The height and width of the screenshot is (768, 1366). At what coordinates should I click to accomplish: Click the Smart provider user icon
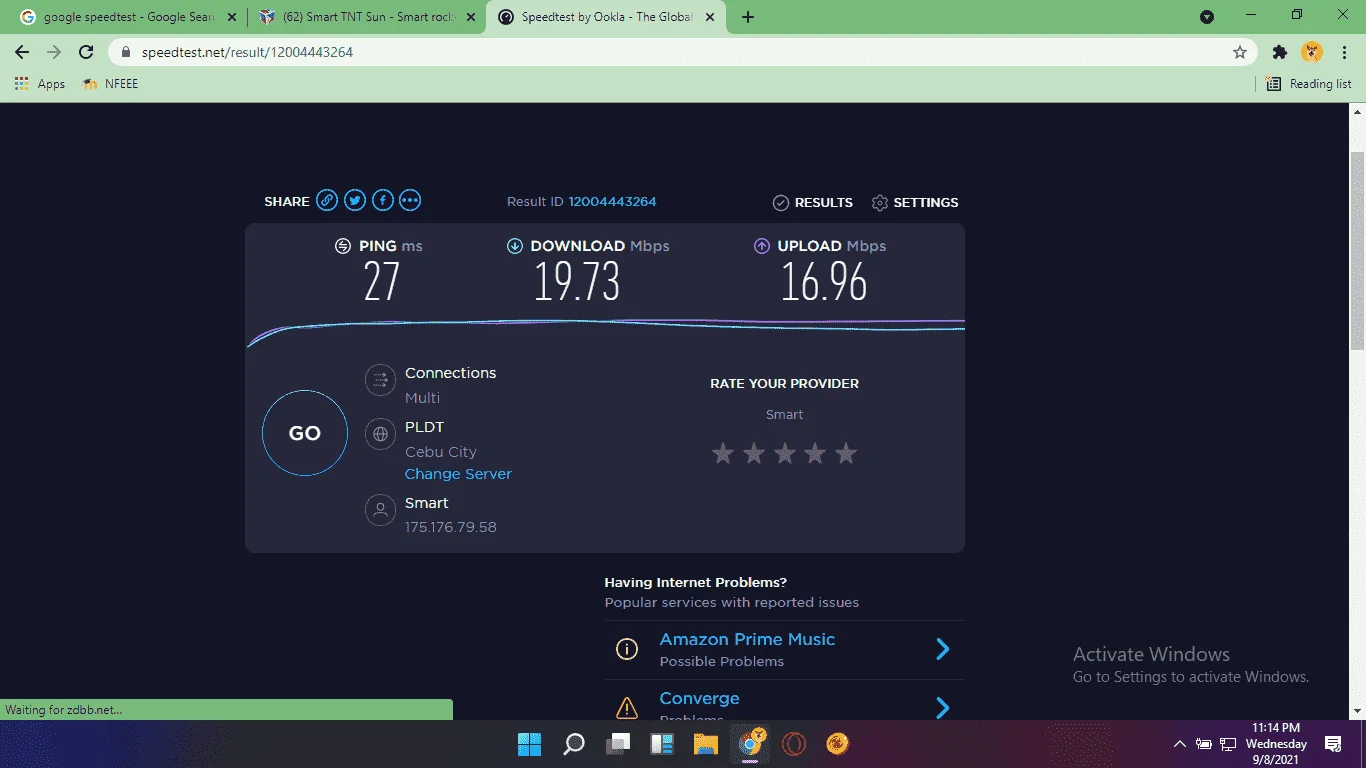380,510
